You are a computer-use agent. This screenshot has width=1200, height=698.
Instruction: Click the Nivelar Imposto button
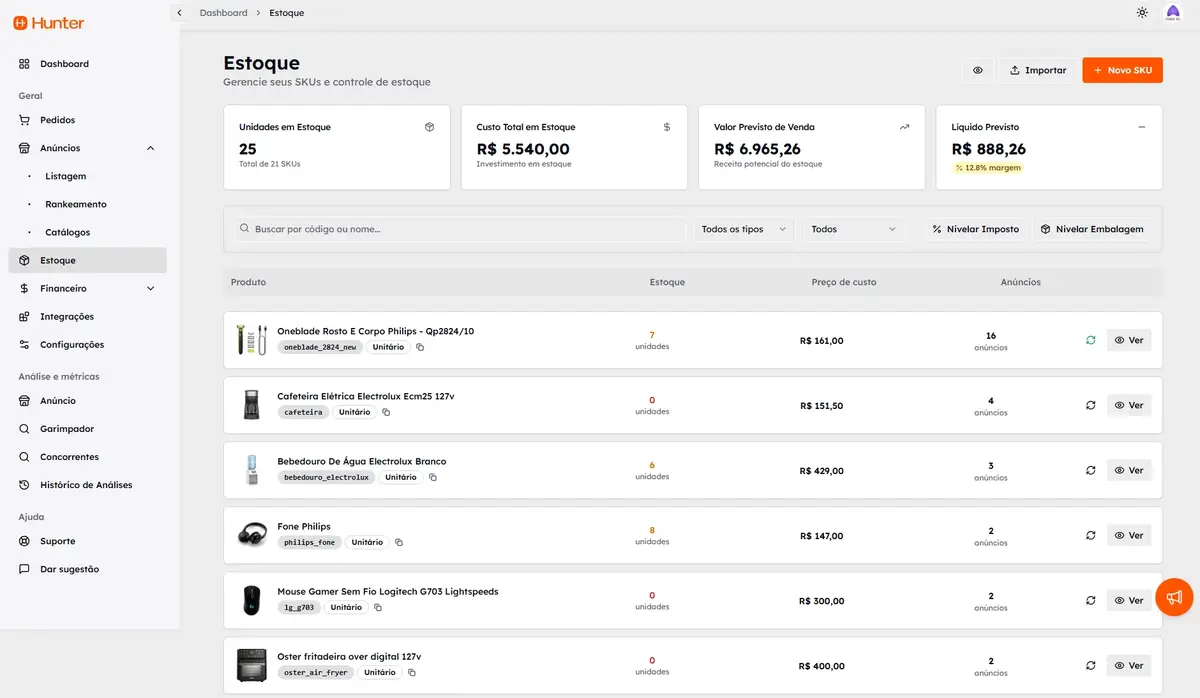tap(975, 229)
